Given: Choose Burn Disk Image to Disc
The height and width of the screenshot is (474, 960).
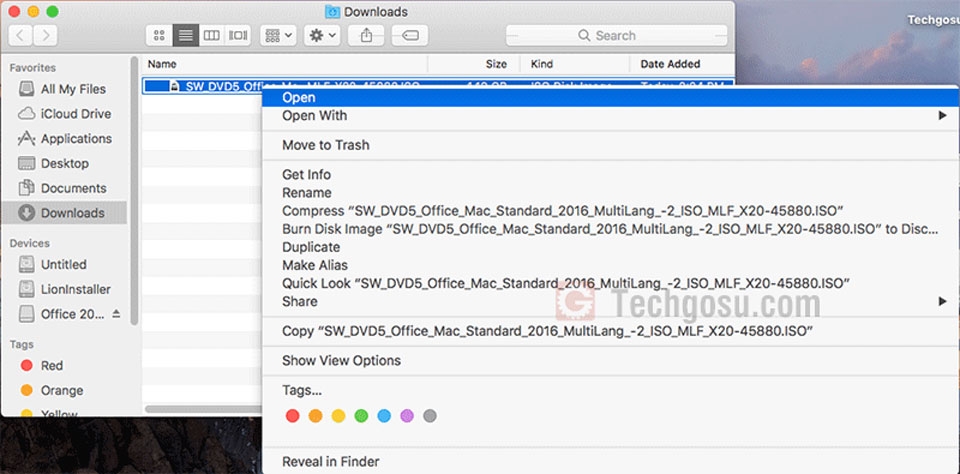Looking at the screenshot, I should click(610, 229).
